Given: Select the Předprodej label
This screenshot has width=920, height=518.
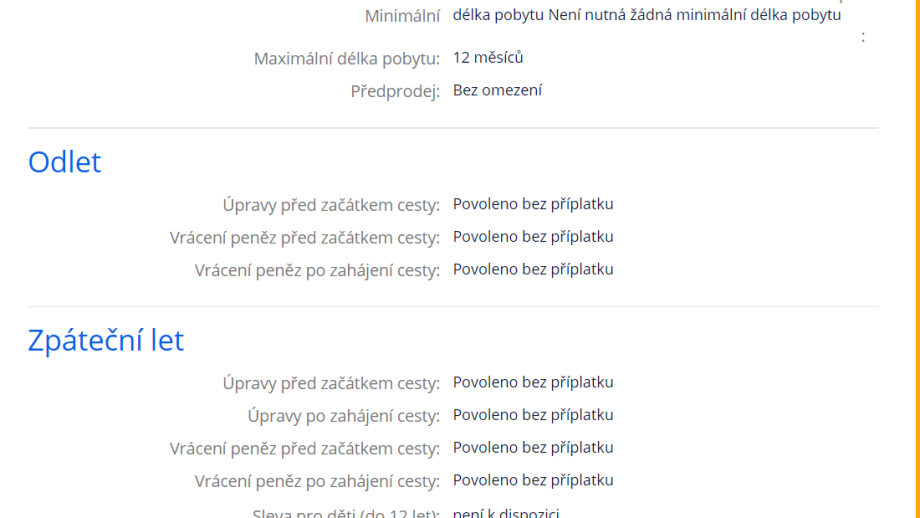Looking at the screenshot, I should point(395,91).
